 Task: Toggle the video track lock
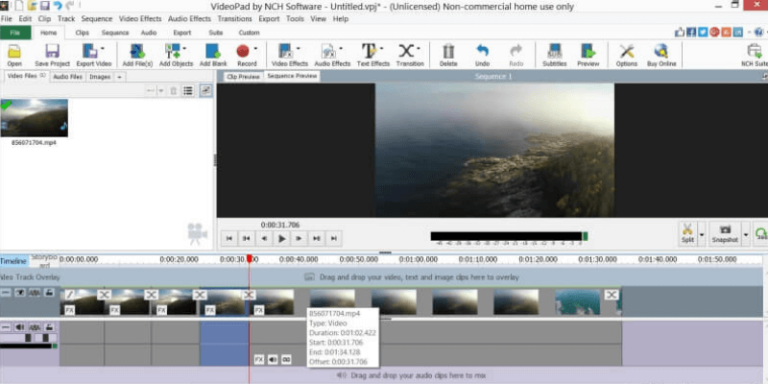49,292
